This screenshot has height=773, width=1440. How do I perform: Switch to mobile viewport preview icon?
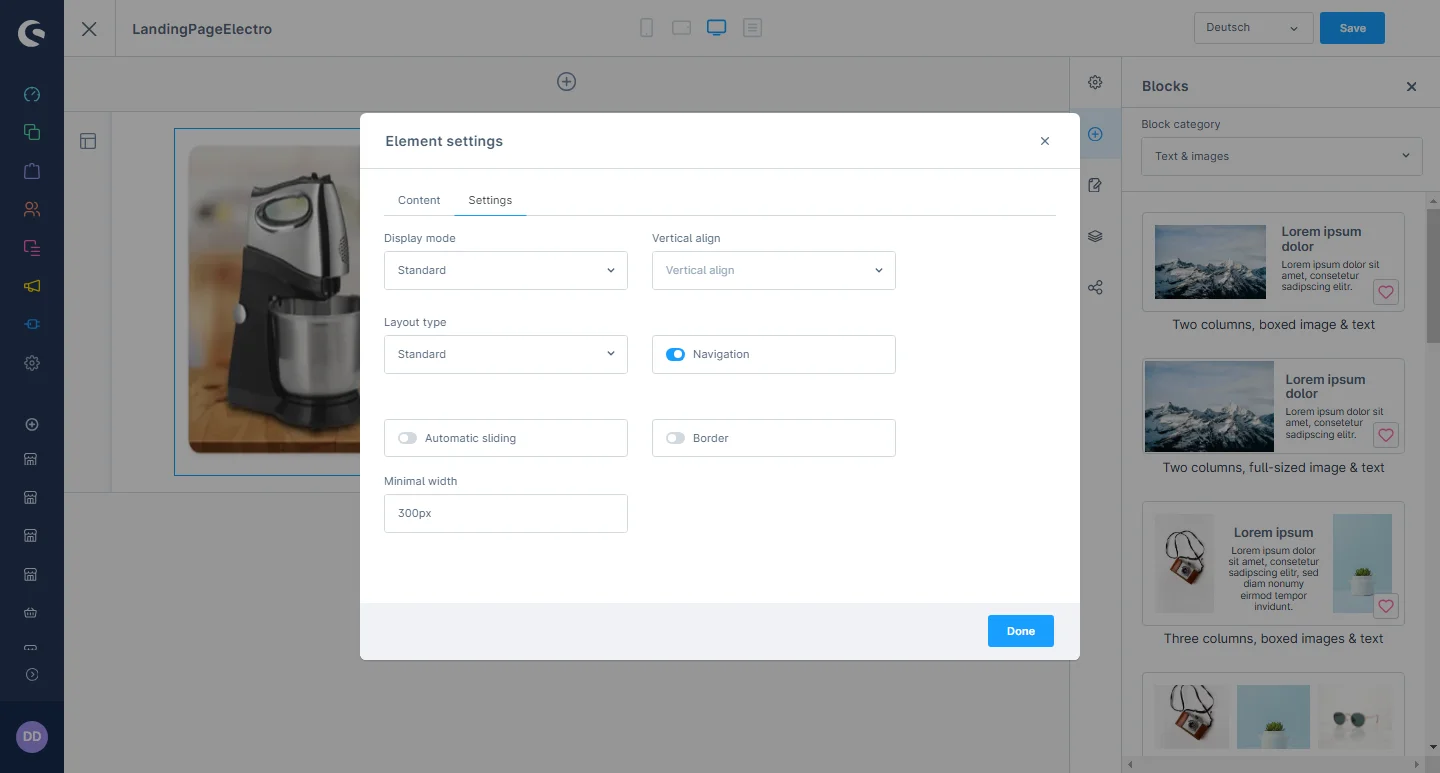tap(647, 28)
